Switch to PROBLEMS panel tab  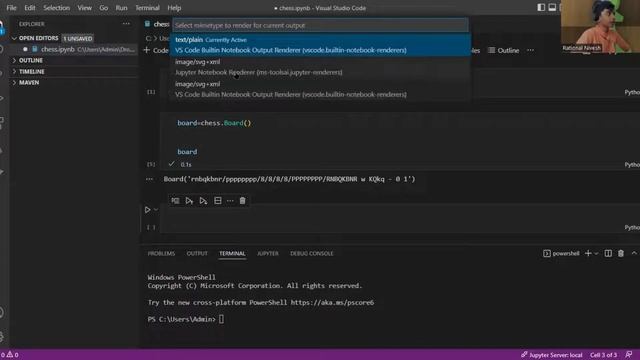pyautogui.click(x=161, y=253)
